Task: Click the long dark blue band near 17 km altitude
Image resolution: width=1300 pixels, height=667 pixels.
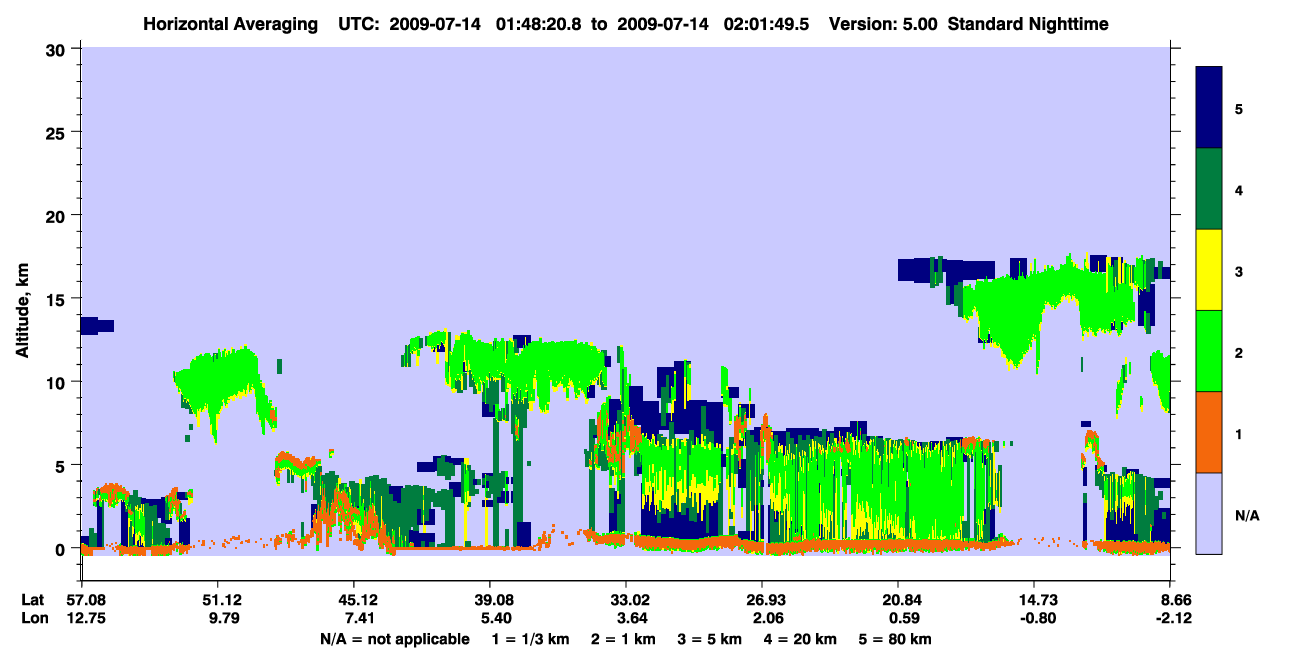Action: [x=946, y=269]
